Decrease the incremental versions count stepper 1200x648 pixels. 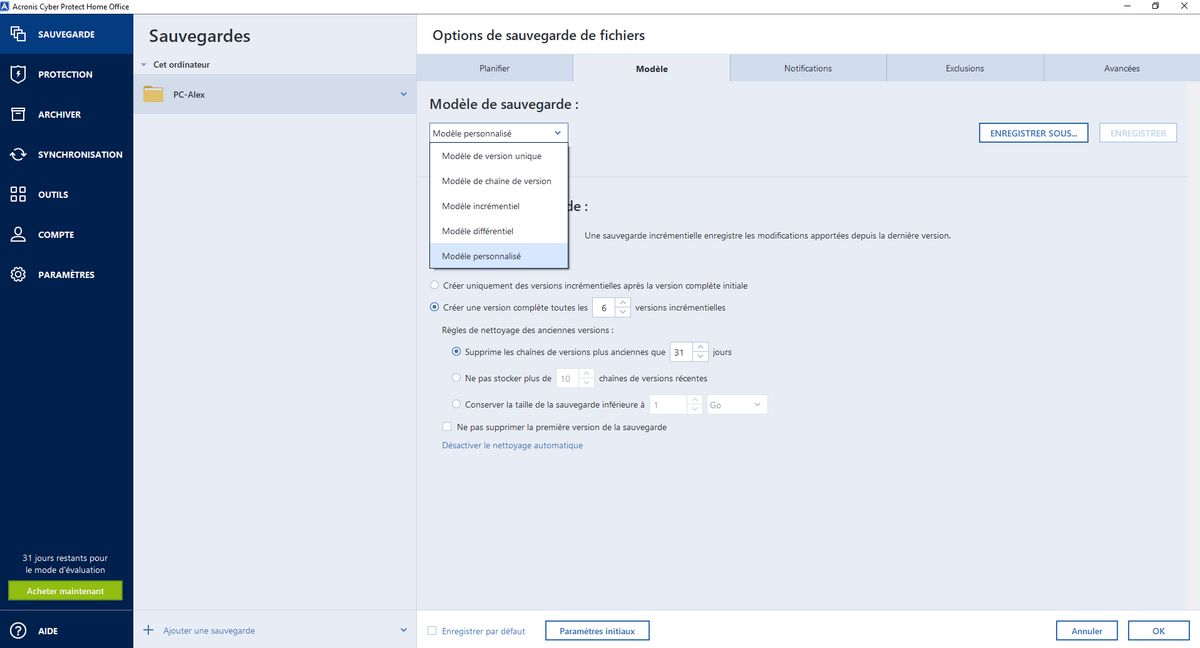click(624, 312)
